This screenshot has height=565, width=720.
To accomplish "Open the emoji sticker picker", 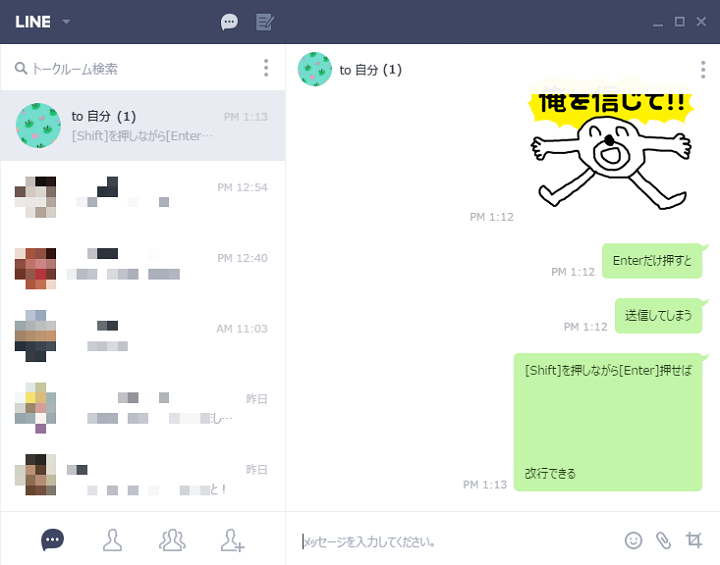I will click(x=633, y=540).
